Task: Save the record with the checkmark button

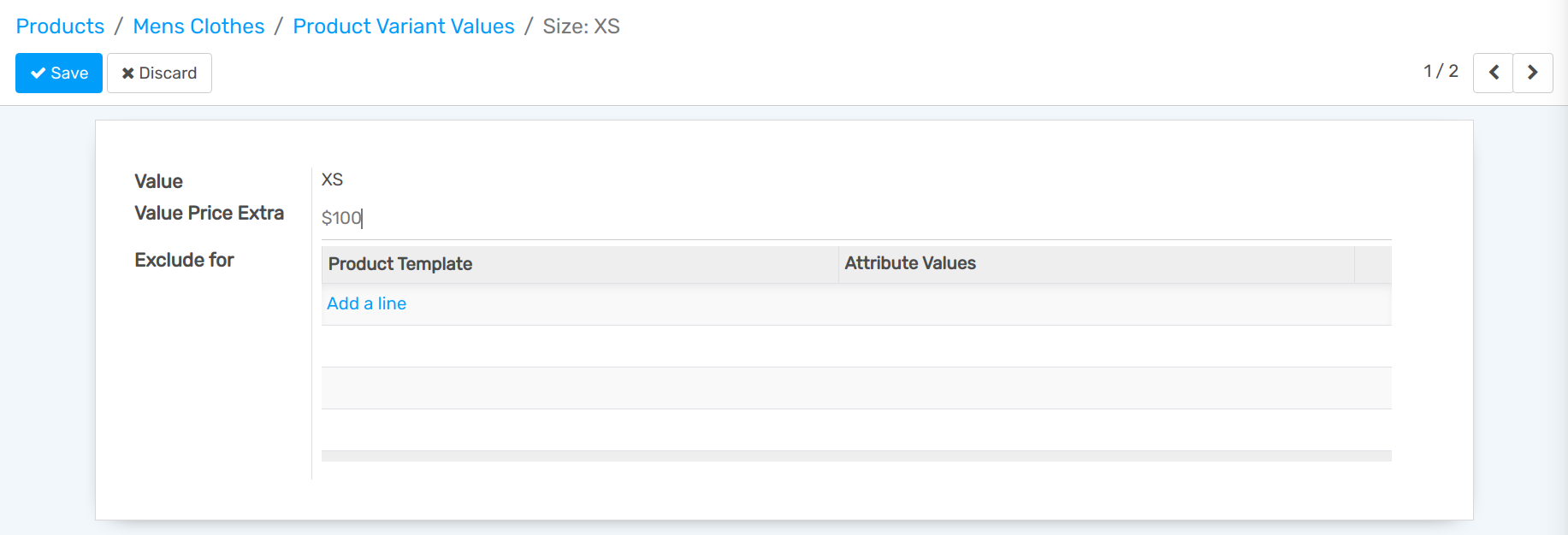Action: tap(59, 73)
